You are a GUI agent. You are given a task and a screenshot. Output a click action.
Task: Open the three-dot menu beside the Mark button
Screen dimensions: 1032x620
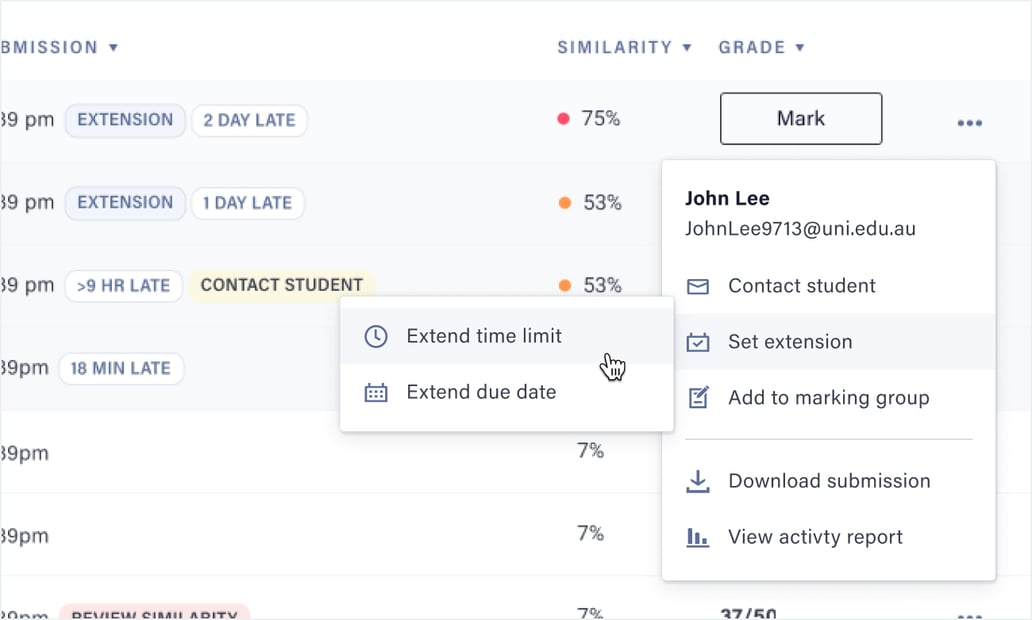click(969, 121)
